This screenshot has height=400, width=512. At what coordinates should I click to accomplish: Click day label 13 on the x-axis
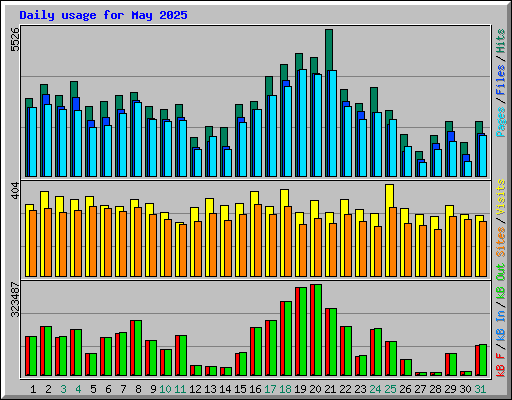coord(210,389)
